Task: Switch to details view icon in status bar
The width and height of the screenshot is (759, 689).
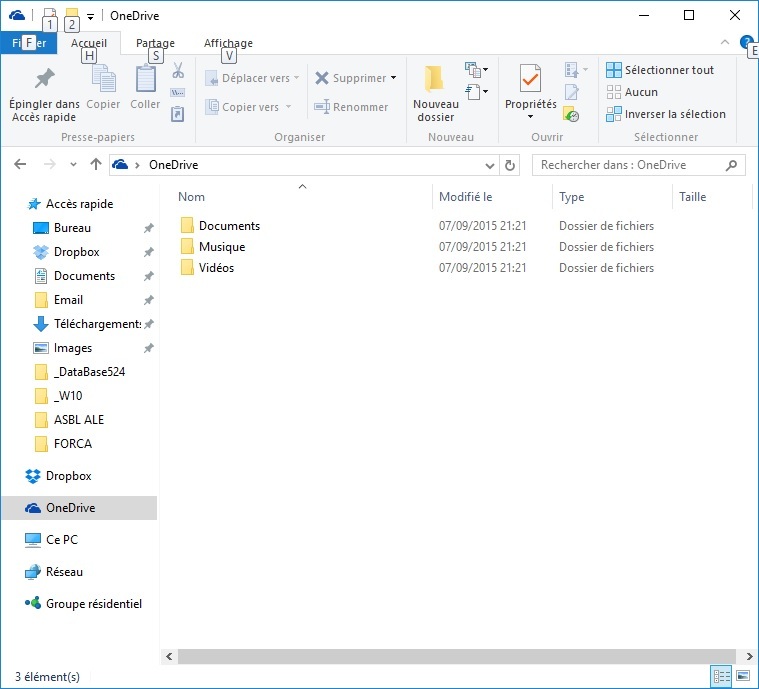Action: click(x=722, y=676)
